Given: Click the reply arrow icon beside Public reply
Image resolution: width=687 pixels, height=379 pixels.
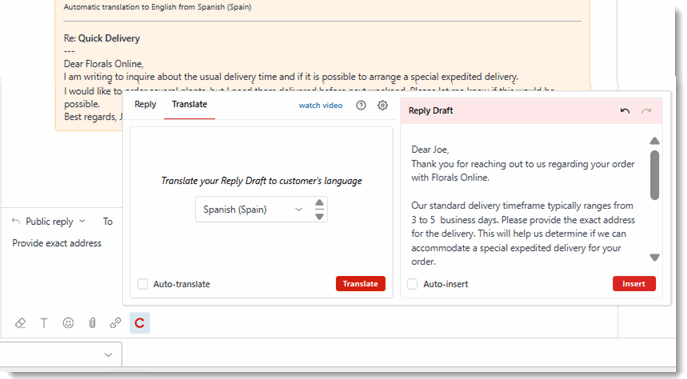Looking at the screenshot, I should [16, 221].
